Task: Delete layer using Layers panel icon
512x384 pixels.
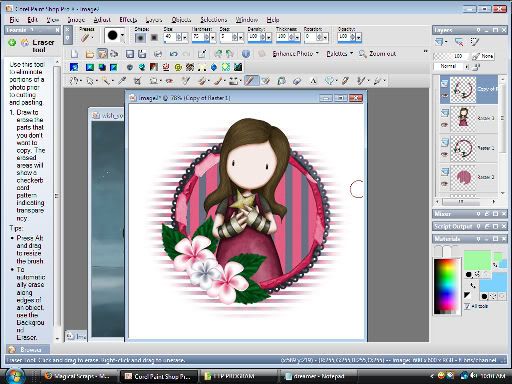Action: pyautogui.click(x=459, y=42)
